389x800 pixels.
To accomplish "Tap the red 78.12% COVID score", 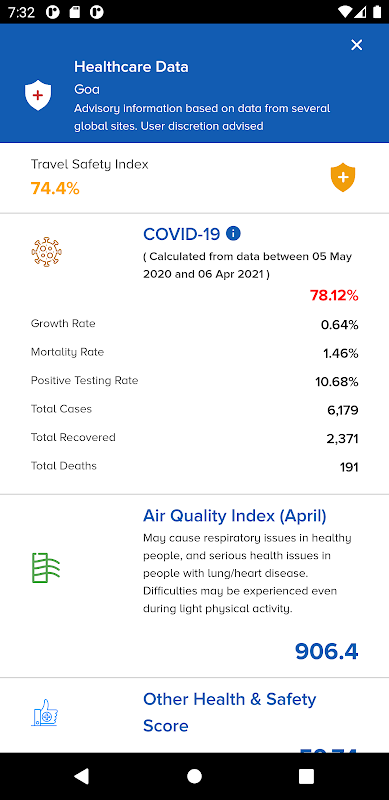I will 334,295.
